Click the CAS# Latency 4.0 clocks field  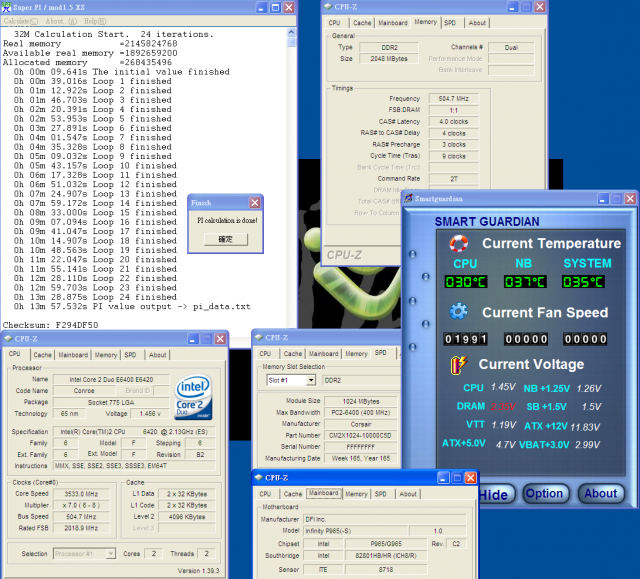(x=453, y=122)
